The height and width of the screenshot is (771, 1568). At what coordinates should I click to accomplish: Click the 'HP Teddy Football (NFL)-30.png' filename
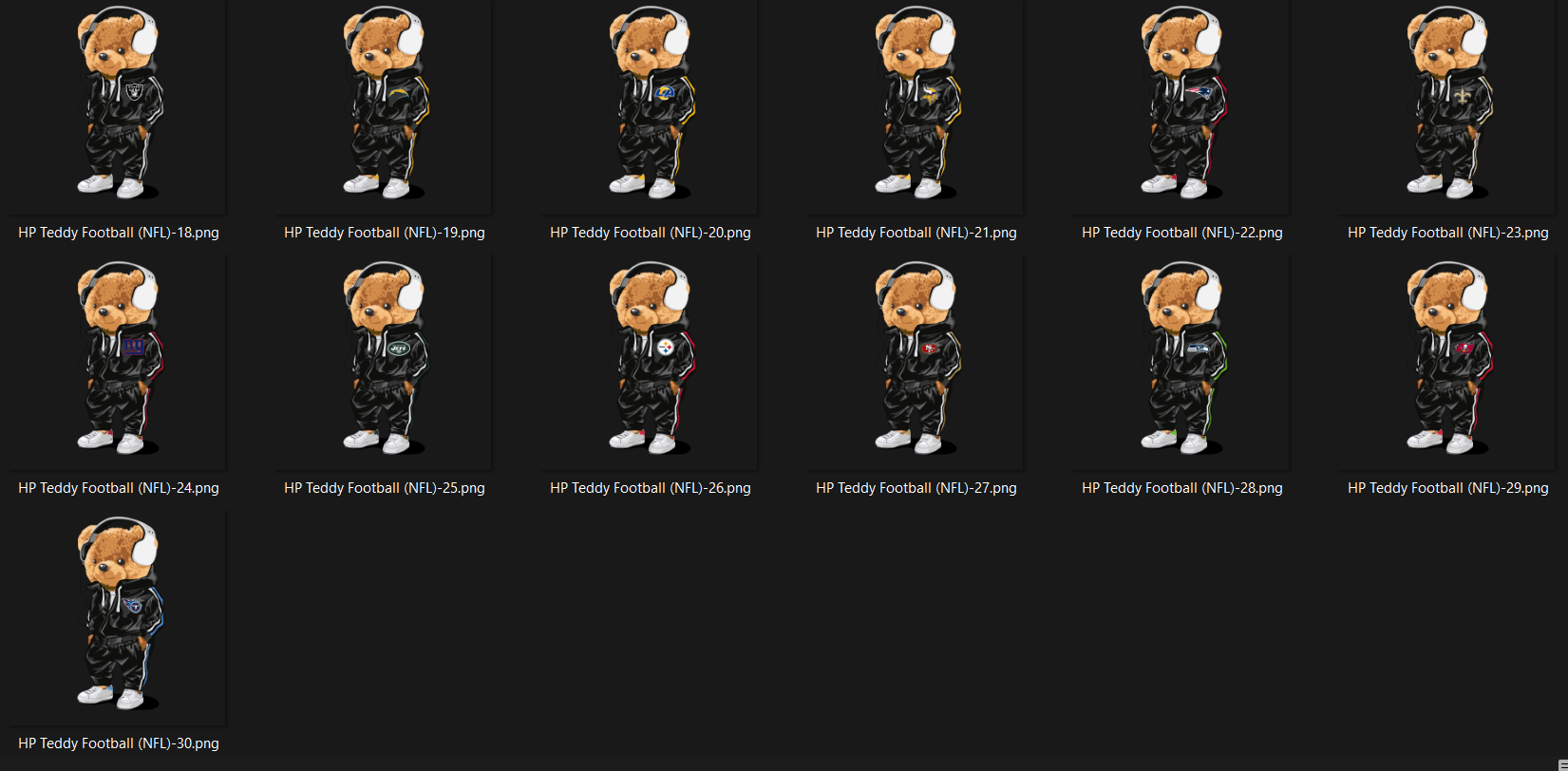[119, 743]
